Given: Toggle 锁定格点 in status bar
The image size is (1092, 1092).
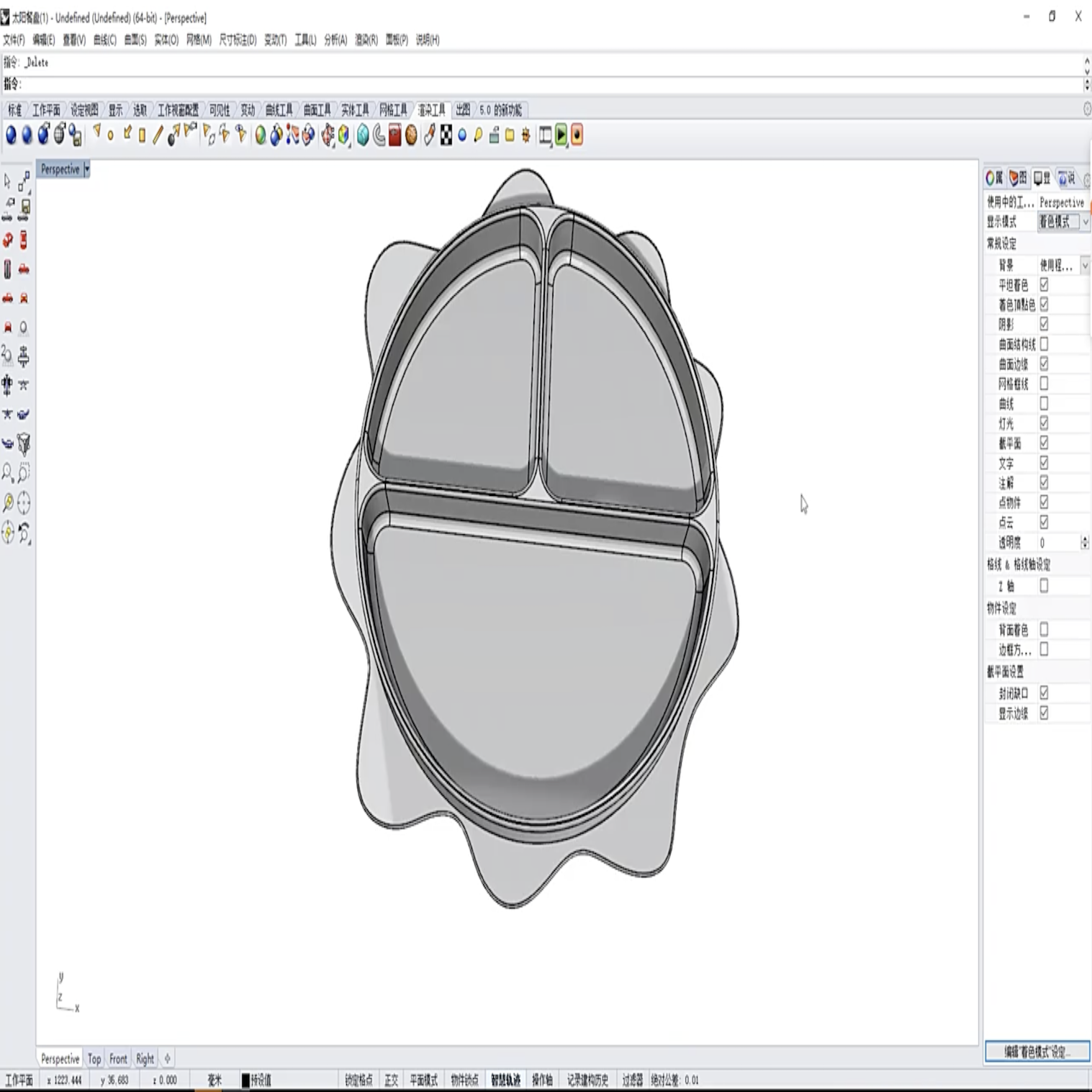Looking at the screenshot, I should click(x=358, y=1080).
